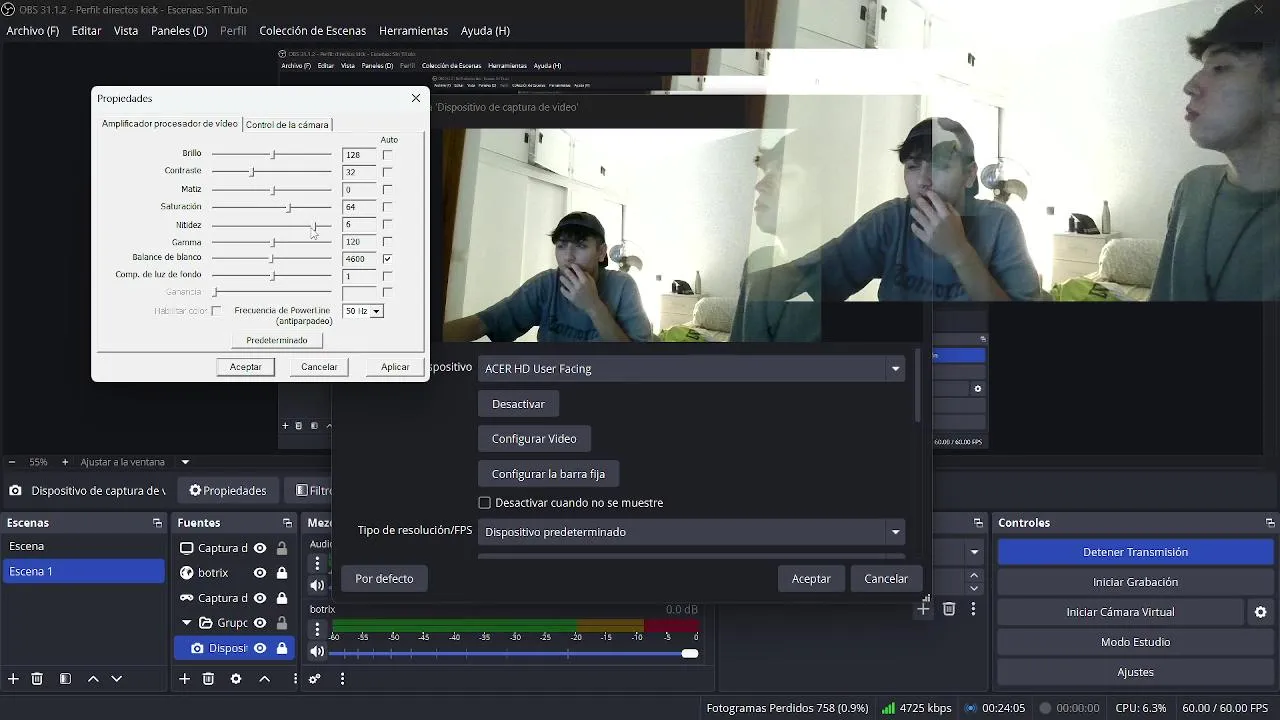Viewport: 1280px width, 720px height.
Task: Enable Auto for Comp. de luz de fondo
Action: [387, 276]
